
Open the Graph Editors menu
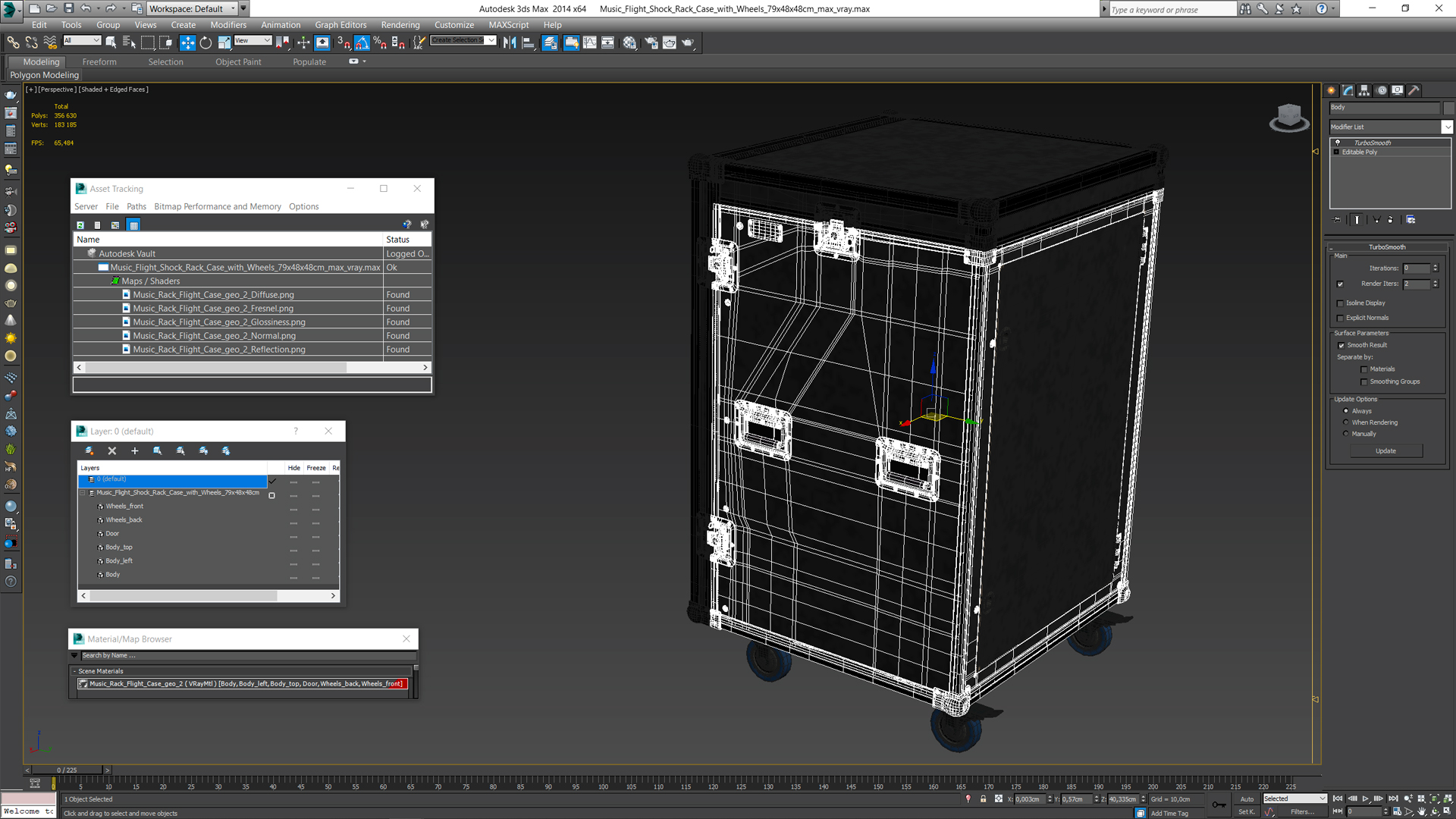(340, 25)
